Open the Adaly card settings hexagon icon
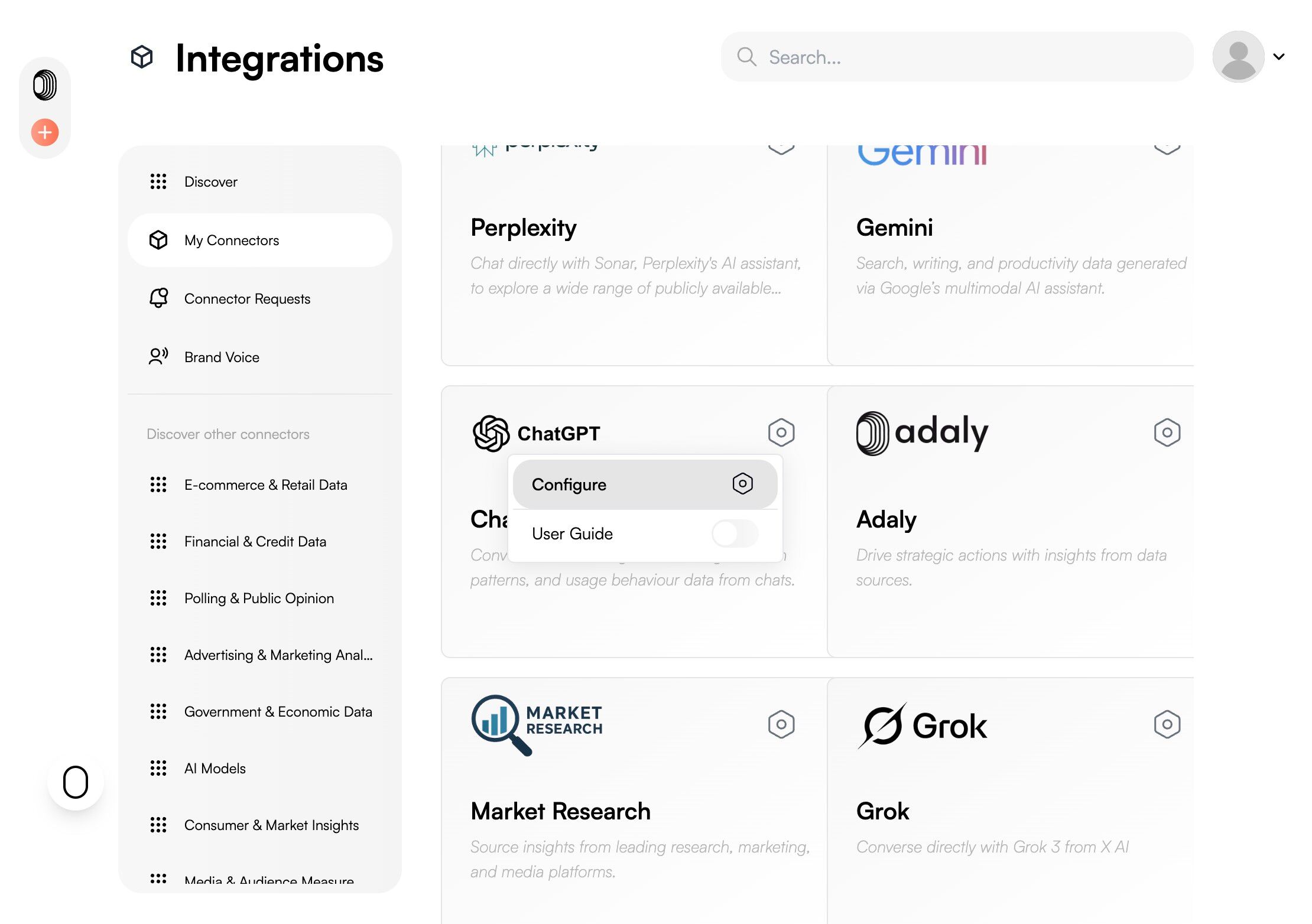The width and height of the screenshot is (1312, 924). tap(1167, 432)
